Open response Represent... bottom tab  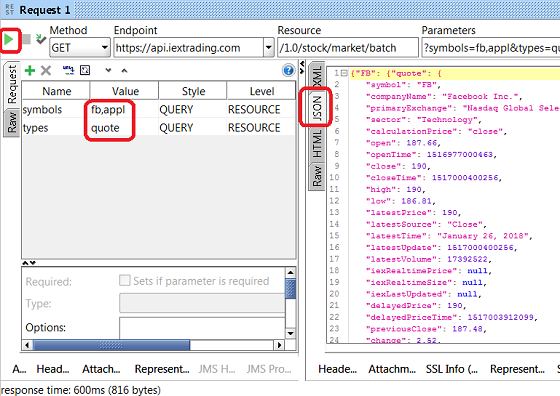517,369
